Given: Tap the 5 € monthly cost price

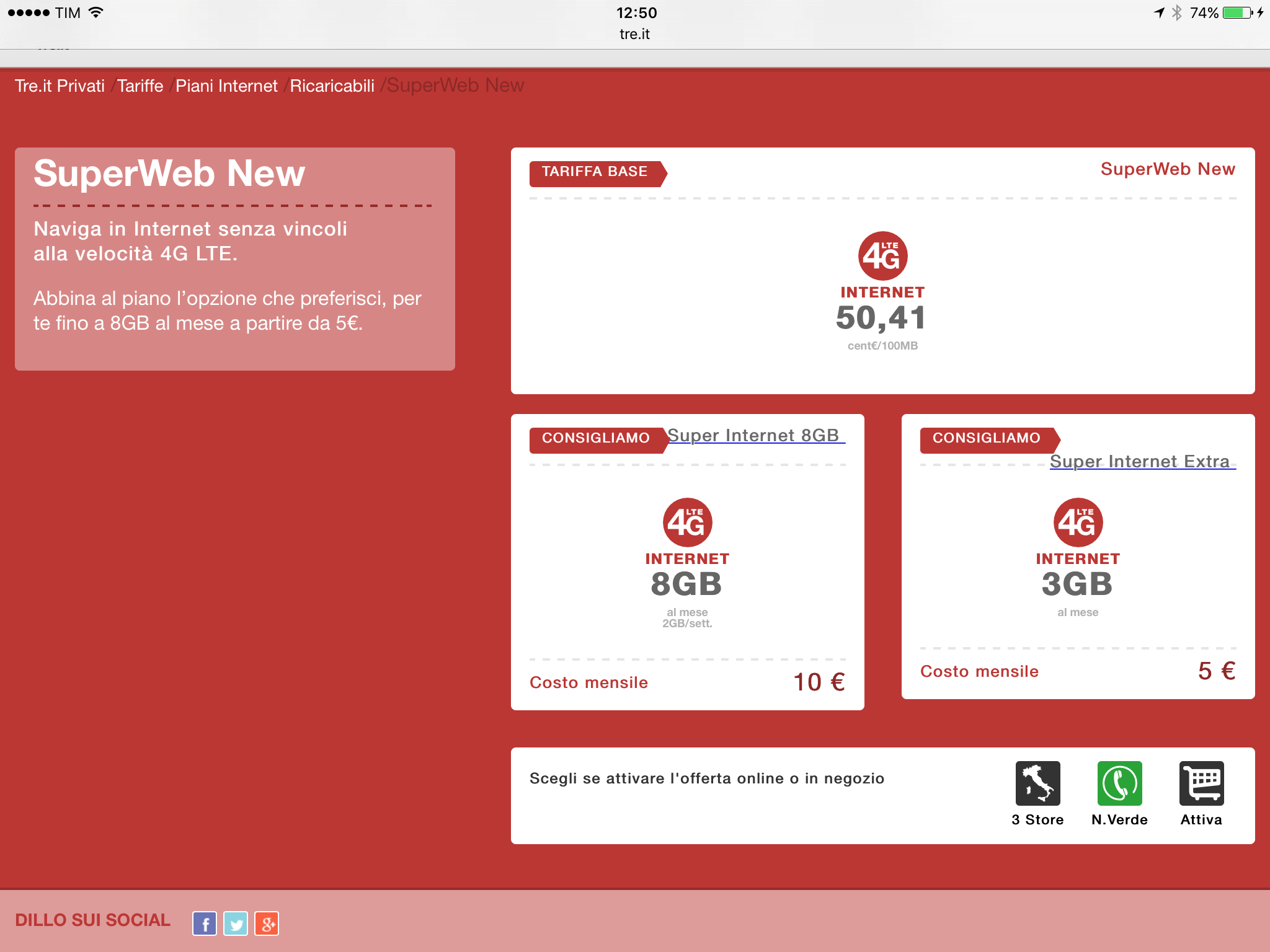Looking at the screenshot, I should [x=1216, y=671].
